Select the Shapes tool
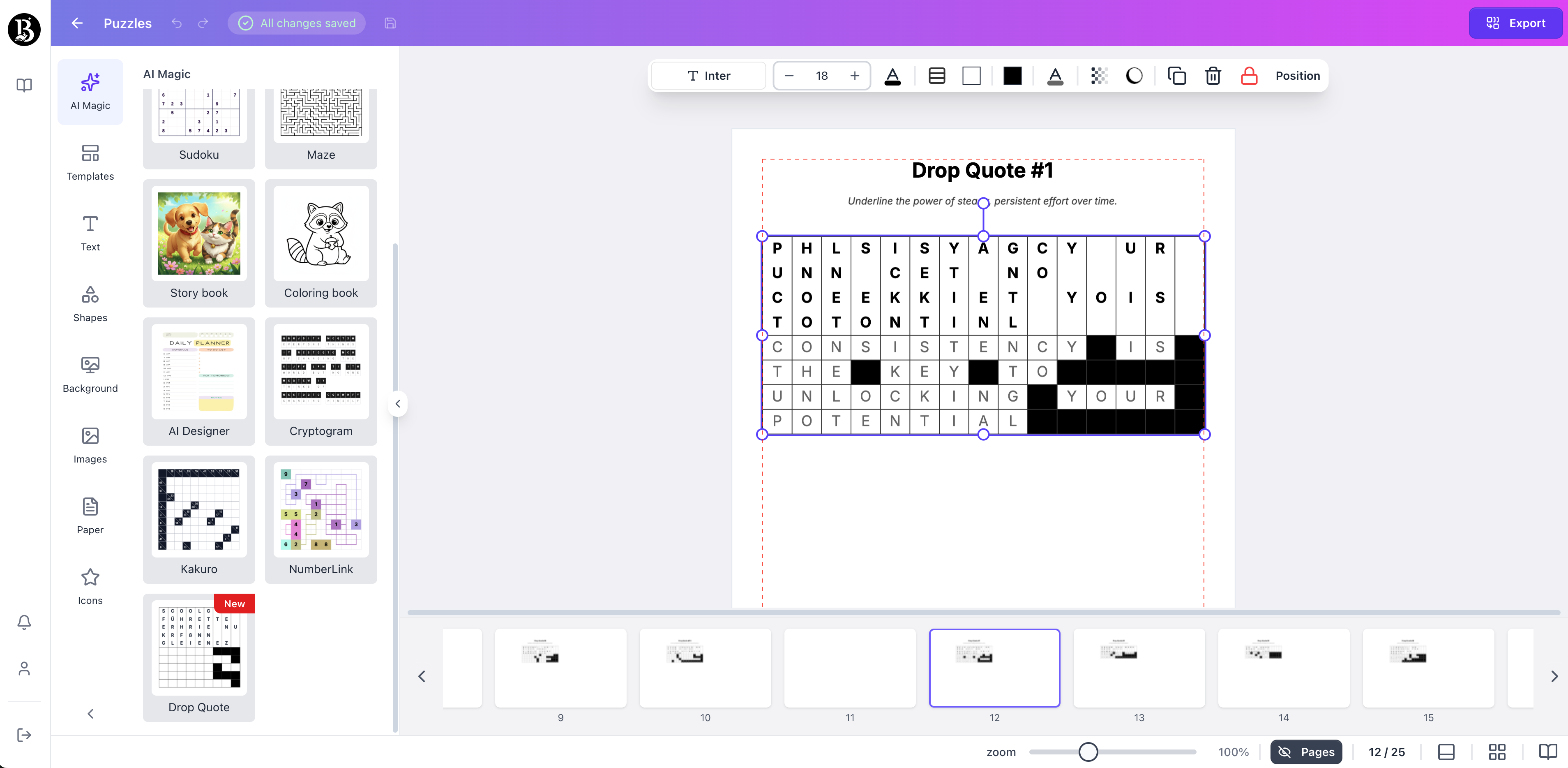1568x768 pixels. (x=90, y=304)
